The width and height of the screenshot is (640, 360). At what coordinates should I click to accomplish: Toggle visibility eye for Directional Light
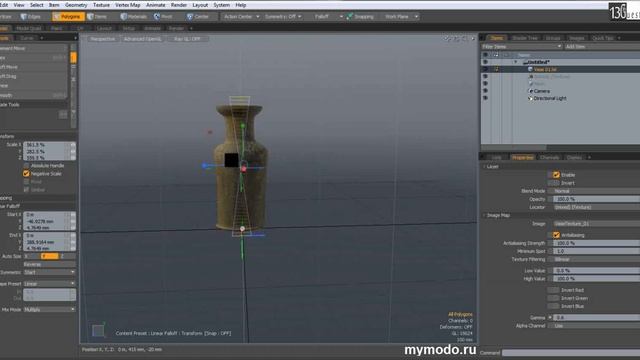pos(485,98)
